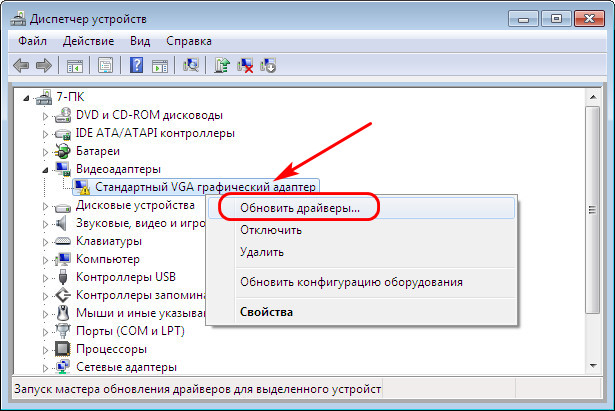This screenshot has height=411, width=615.
Task: Open the Действие menu
Action: point(88,41)
